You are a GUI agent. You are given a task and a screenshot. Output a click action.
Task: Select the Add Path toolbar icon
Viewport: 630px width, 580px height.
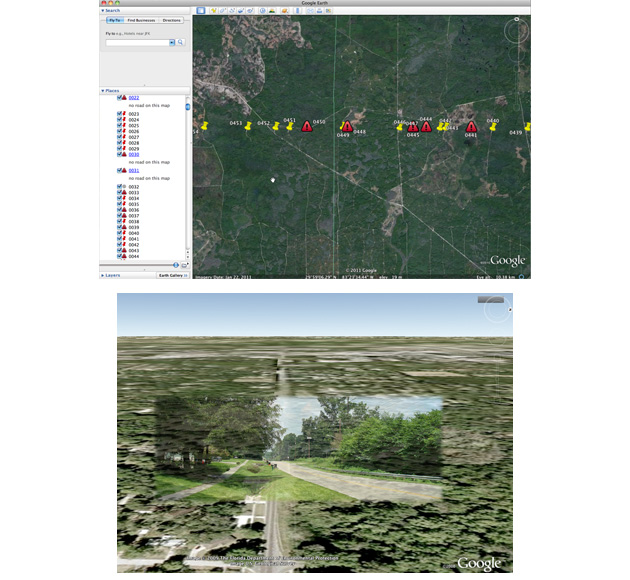(232, 10)
